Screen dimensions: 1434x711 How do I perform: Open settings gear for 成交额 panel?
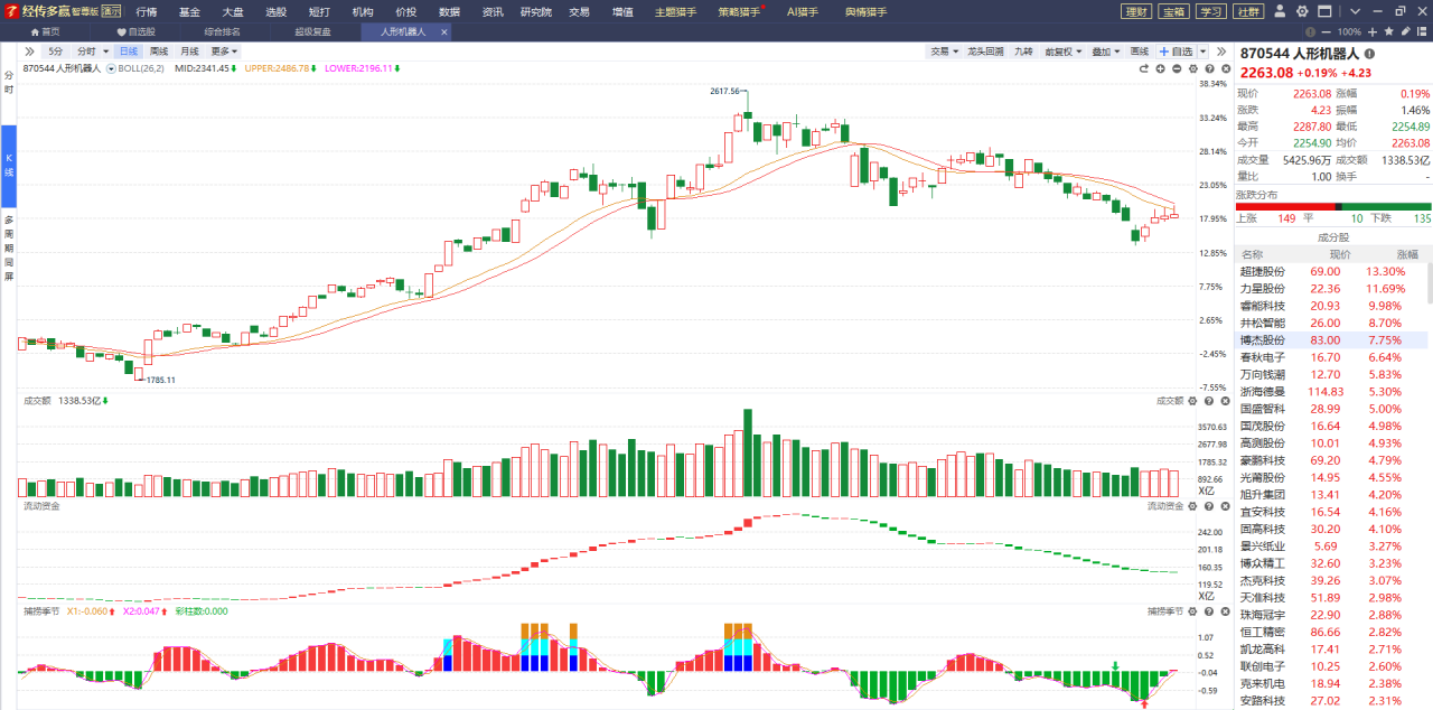click(1193, 401)
